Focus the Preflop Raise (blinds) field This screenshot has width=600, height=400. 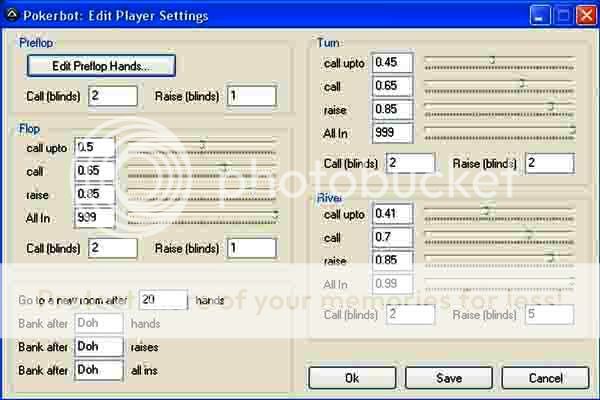coord(251,96)
